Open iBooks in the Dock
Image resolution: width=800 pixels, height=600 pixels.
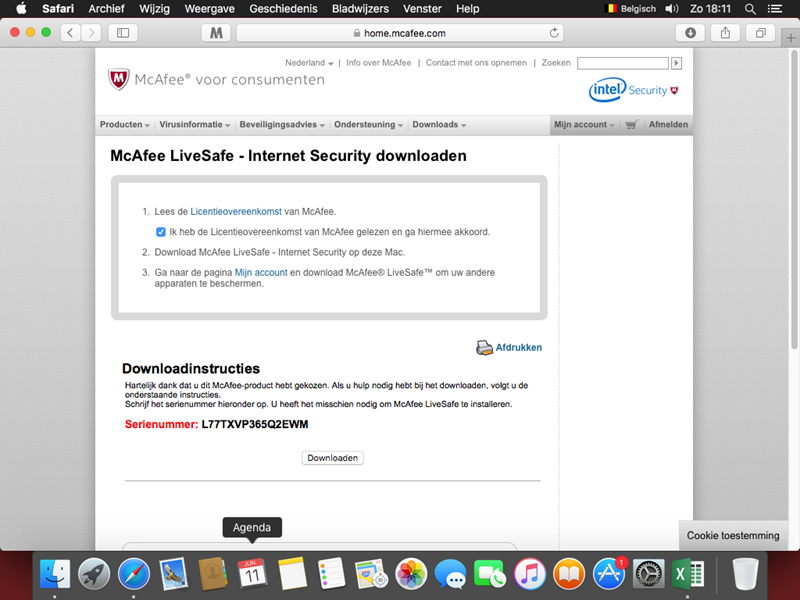569,573
